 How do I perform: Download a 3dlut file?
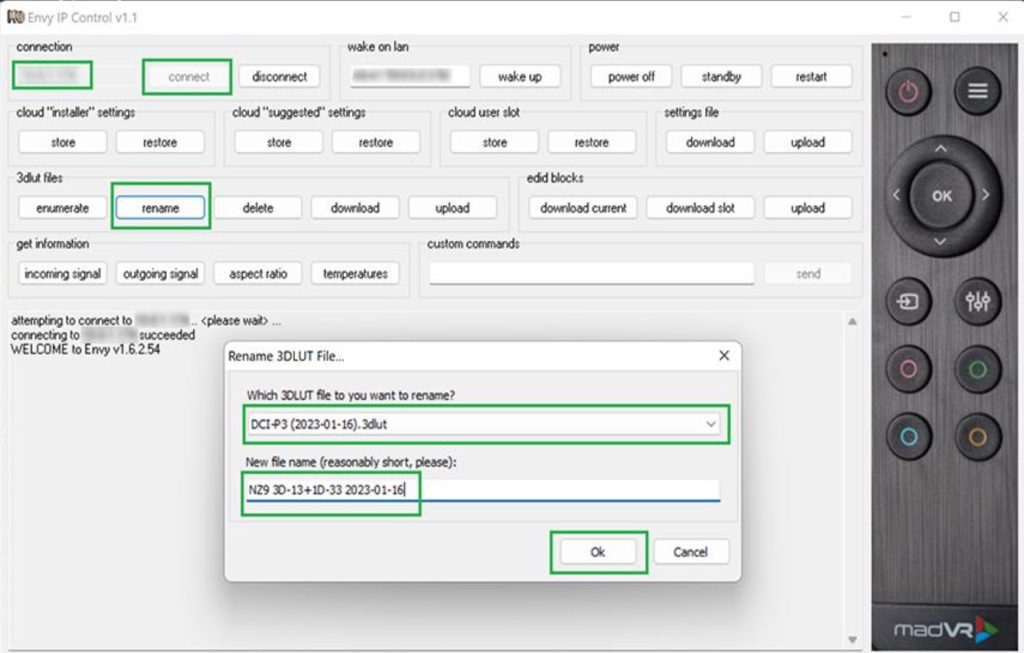355,208
